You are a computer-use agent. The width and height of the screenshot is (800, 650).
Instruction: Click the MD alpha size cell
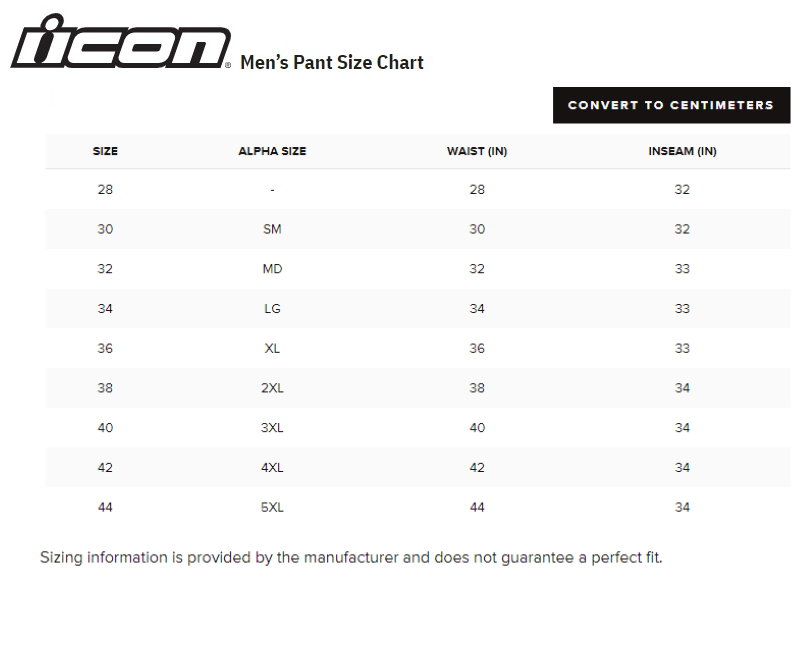coord(272,269)
